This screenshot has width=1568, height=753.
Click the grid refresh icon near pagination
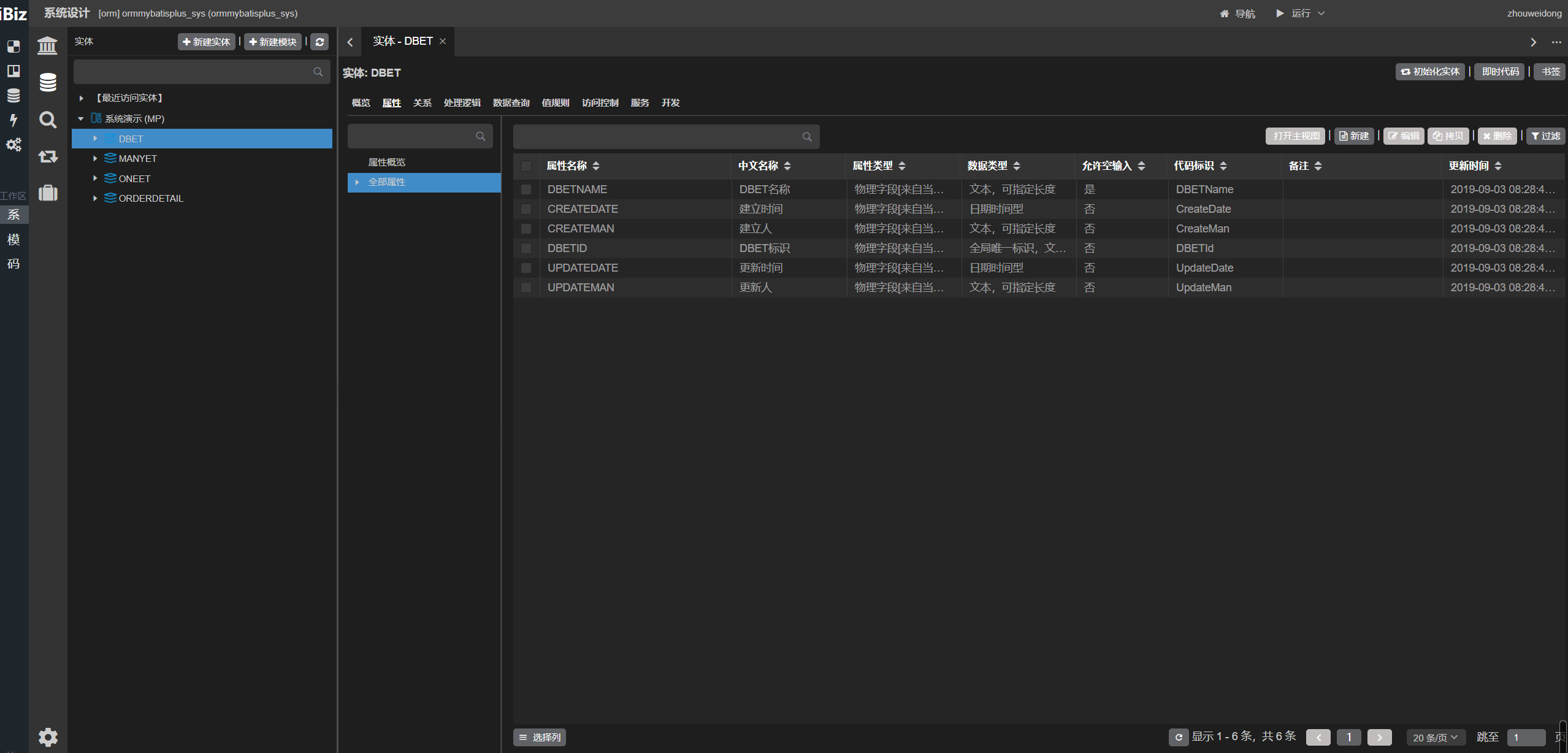[x=1179, y=737]
